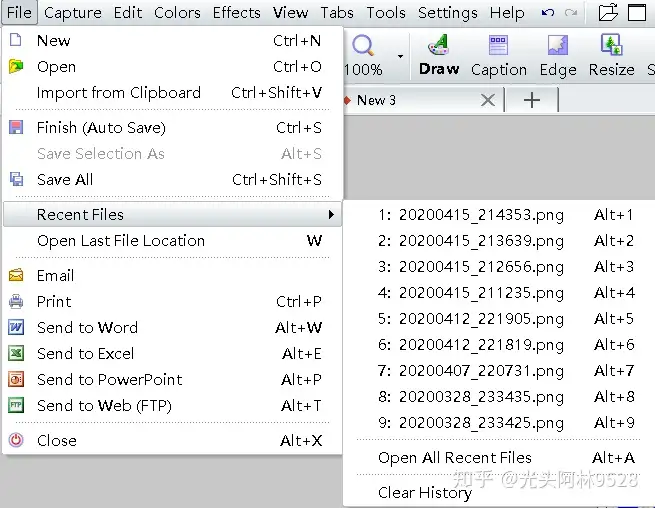This screenshot has height=508, width=655.
Task: Open the Caption tool
Action: point(499,55)
